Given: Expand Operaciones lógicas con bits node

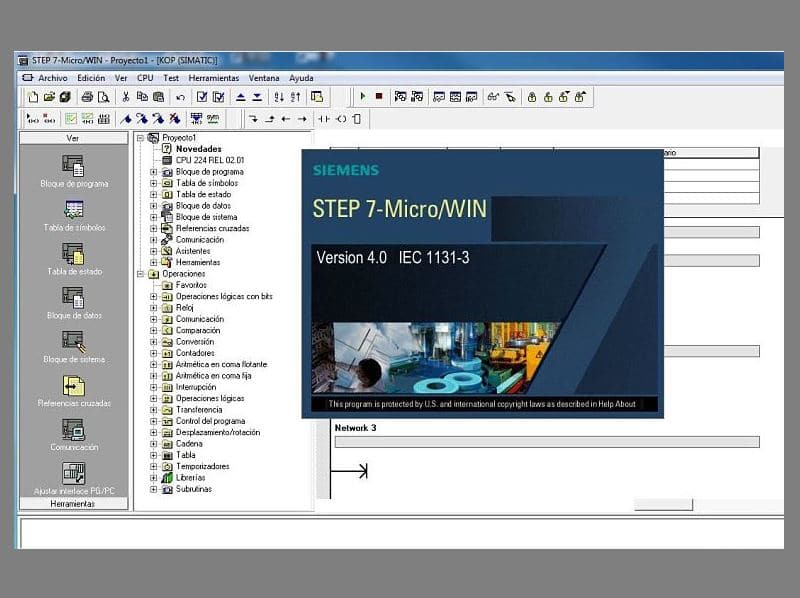Looking at the screenshot, I should tap(153, 296).
